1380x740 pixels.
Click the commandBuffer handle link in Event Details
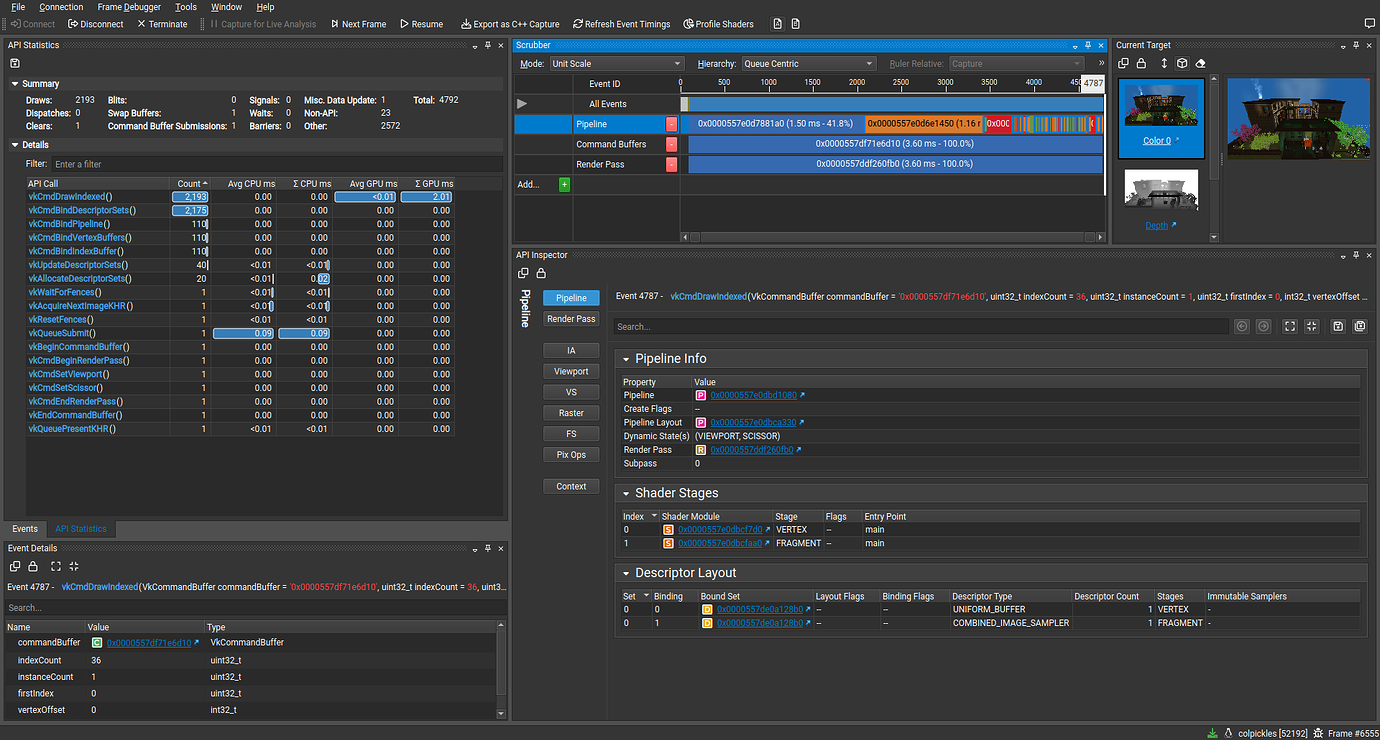pos(149,643)
